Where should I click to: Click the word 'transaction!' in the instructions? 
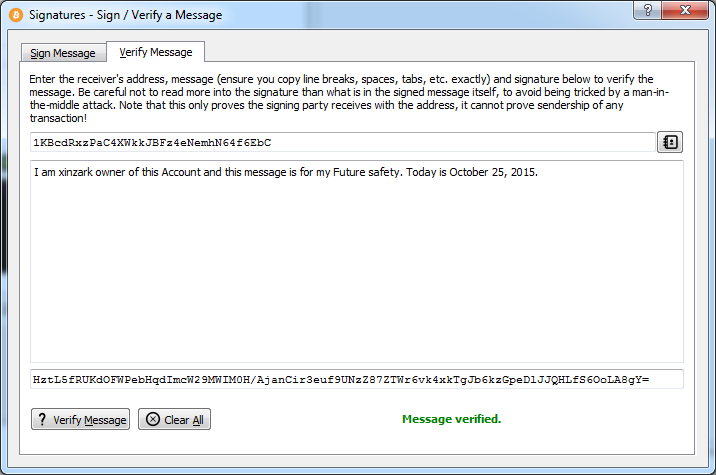point(58,118)
